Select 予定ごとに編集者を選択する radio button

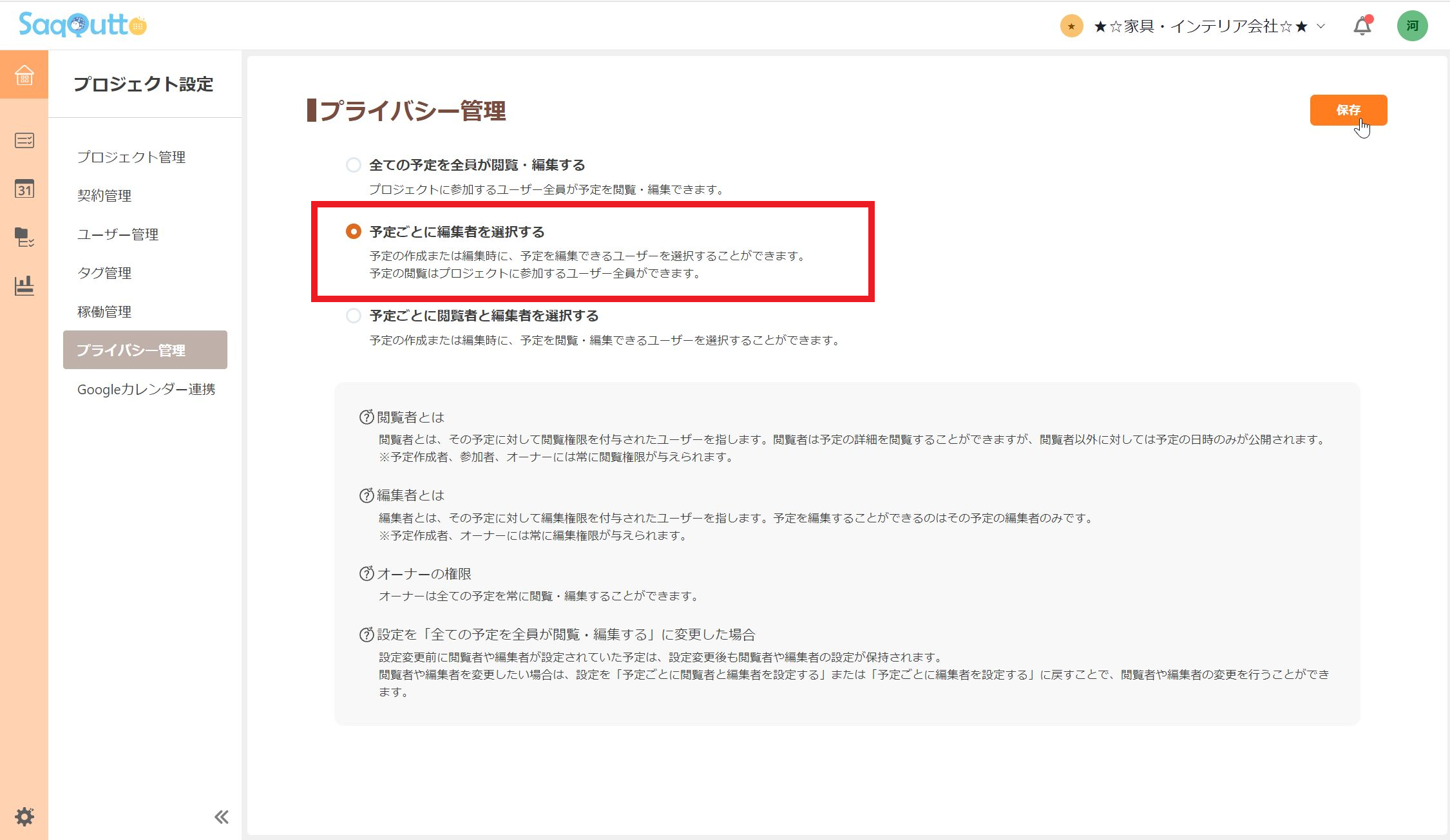pyautogui.click(x=354, y=231)
